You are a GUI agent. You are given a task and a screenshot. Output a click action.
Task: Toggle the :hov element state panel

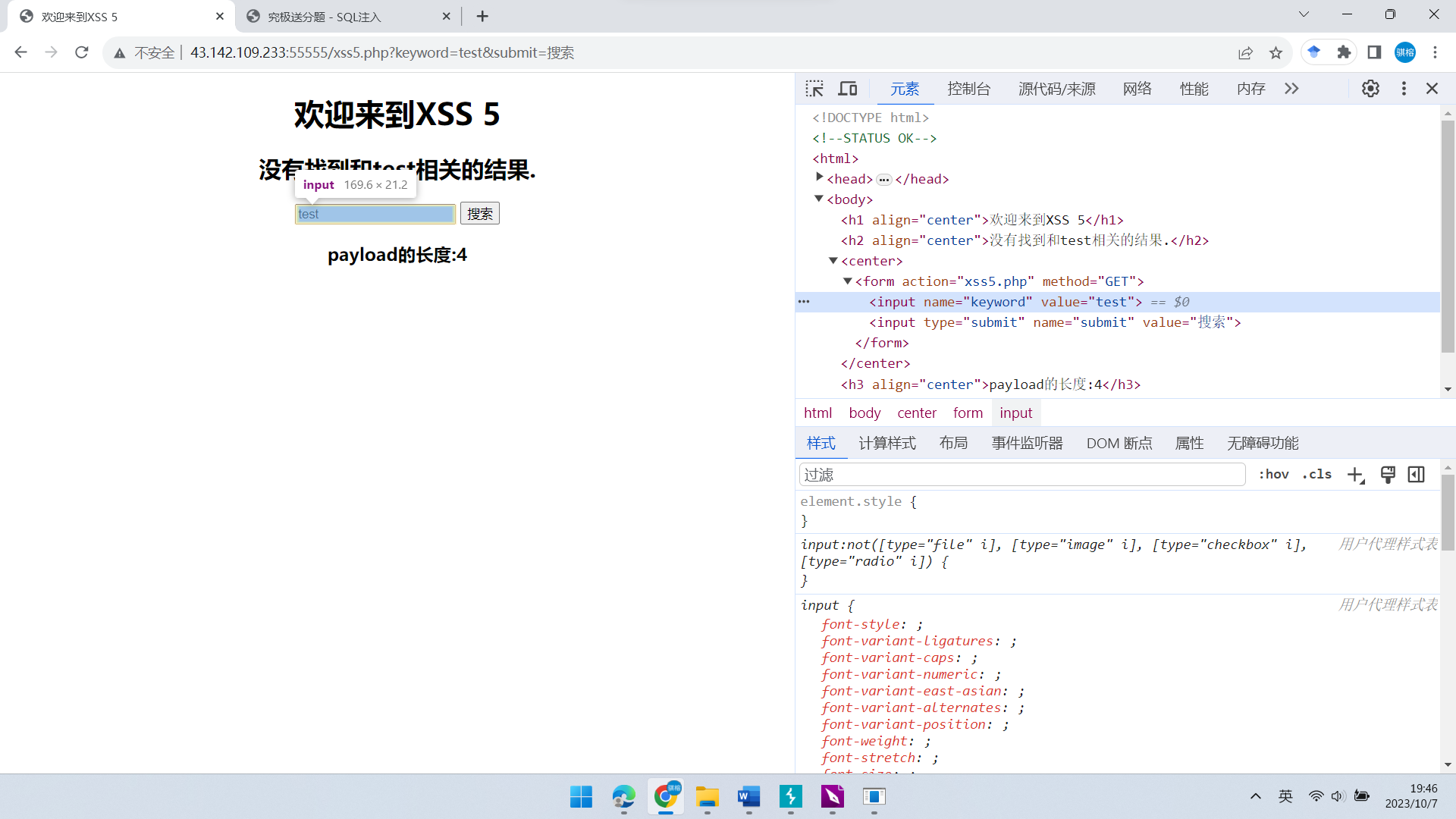click(1274, 474)
